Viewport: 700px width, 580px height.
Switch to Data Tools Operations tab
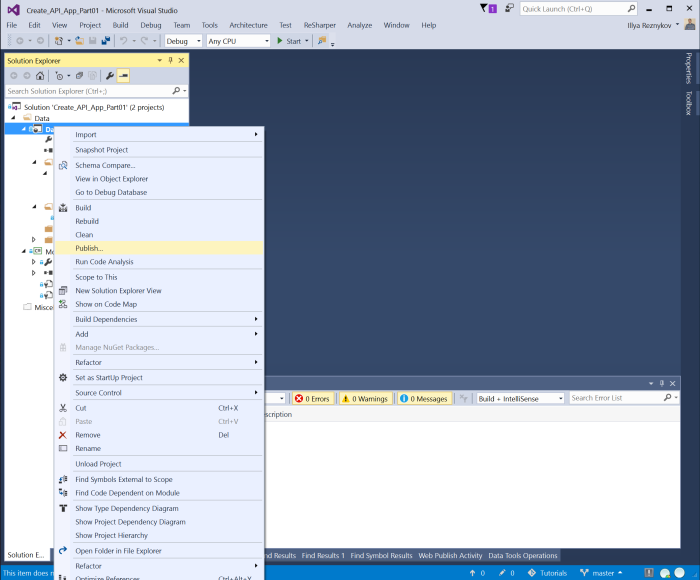point(522,555)
